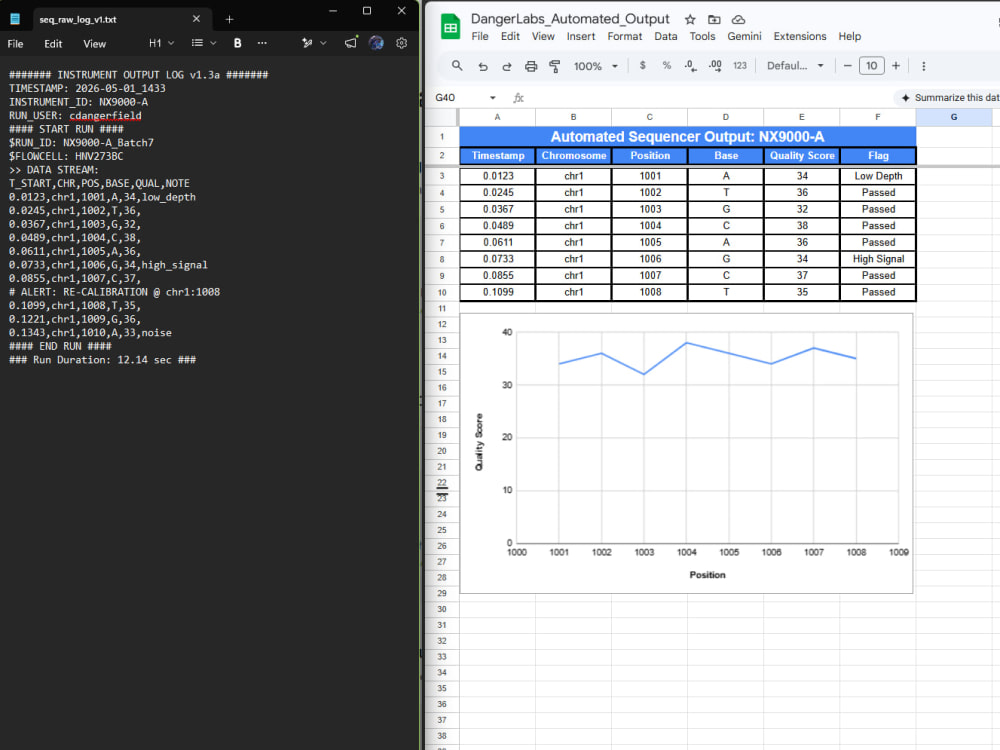Click the Automated Sequencer Output title cell

coord(688,136)
